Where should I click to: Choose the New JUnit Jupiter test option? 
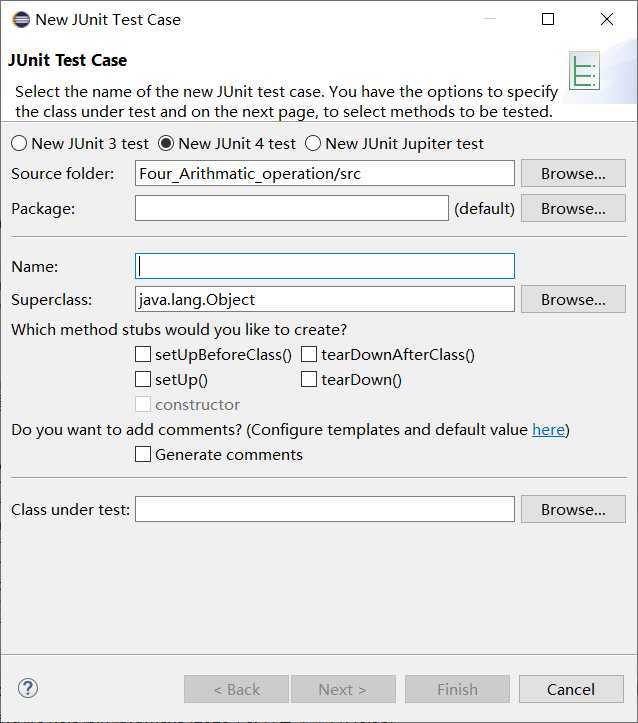(x=314, y=144)
